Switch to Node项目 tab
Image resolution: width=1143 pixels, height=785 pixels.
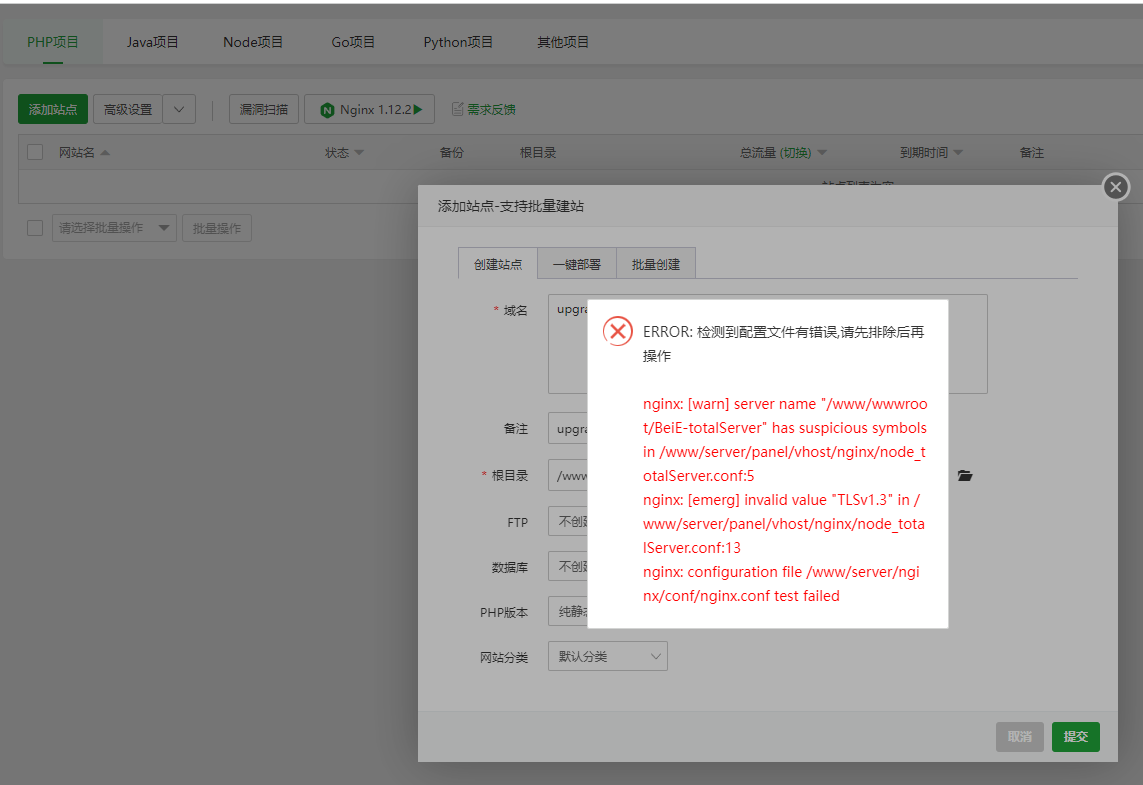pos(253,42)
